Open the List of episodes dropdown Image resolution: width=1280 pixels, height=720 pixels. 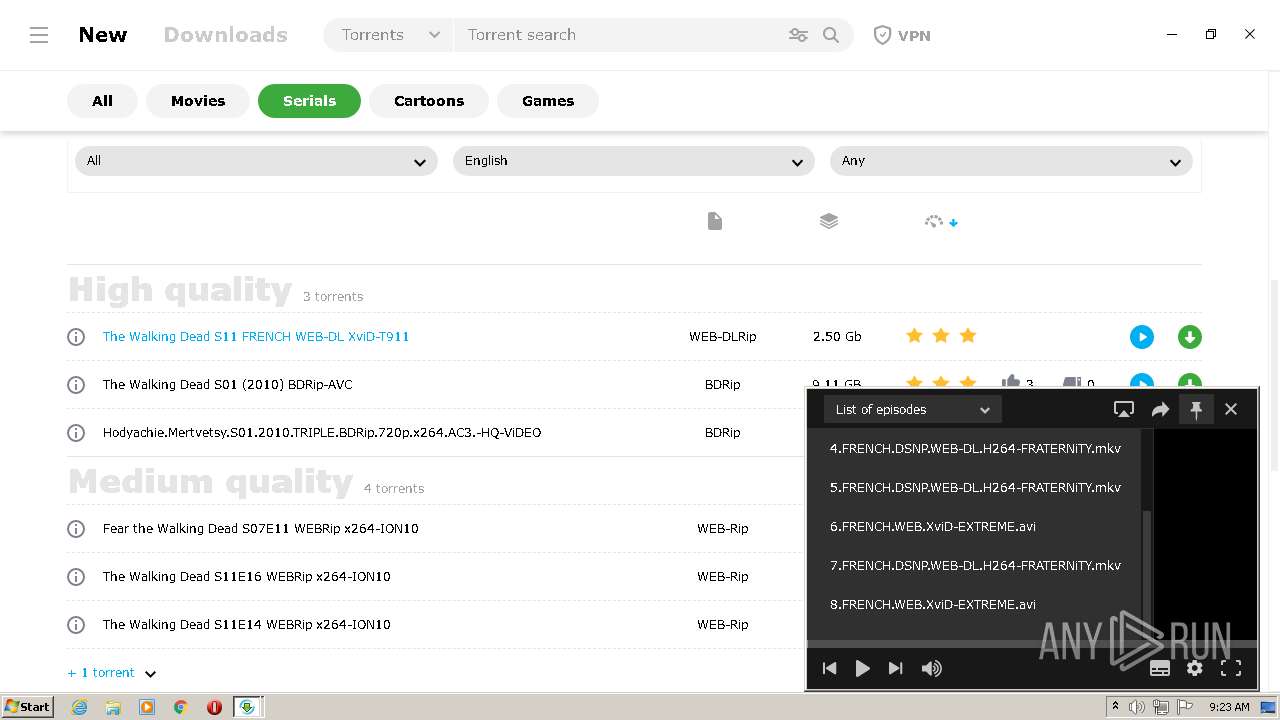[912, 409]
